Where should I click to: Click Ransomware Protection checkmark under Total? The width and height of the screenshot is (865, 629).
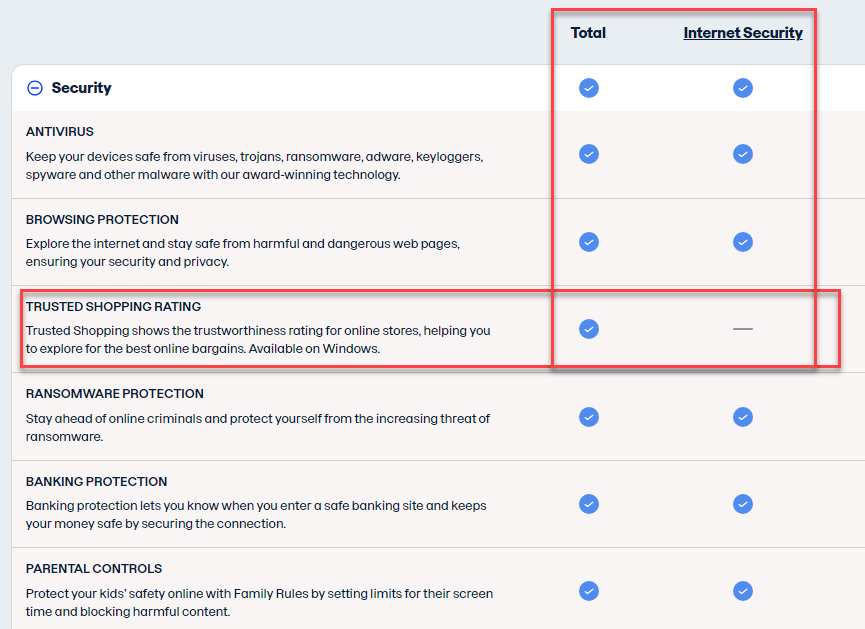tap(589, 416)
